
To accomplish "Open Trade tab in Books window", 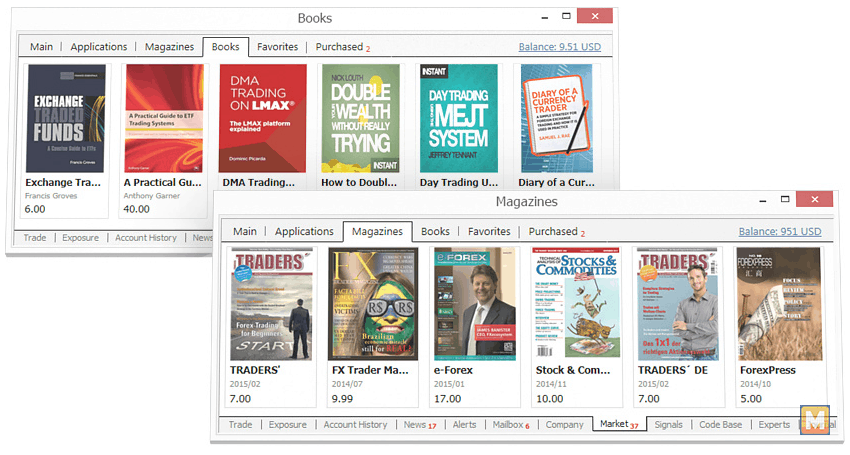I will (35, 238).
